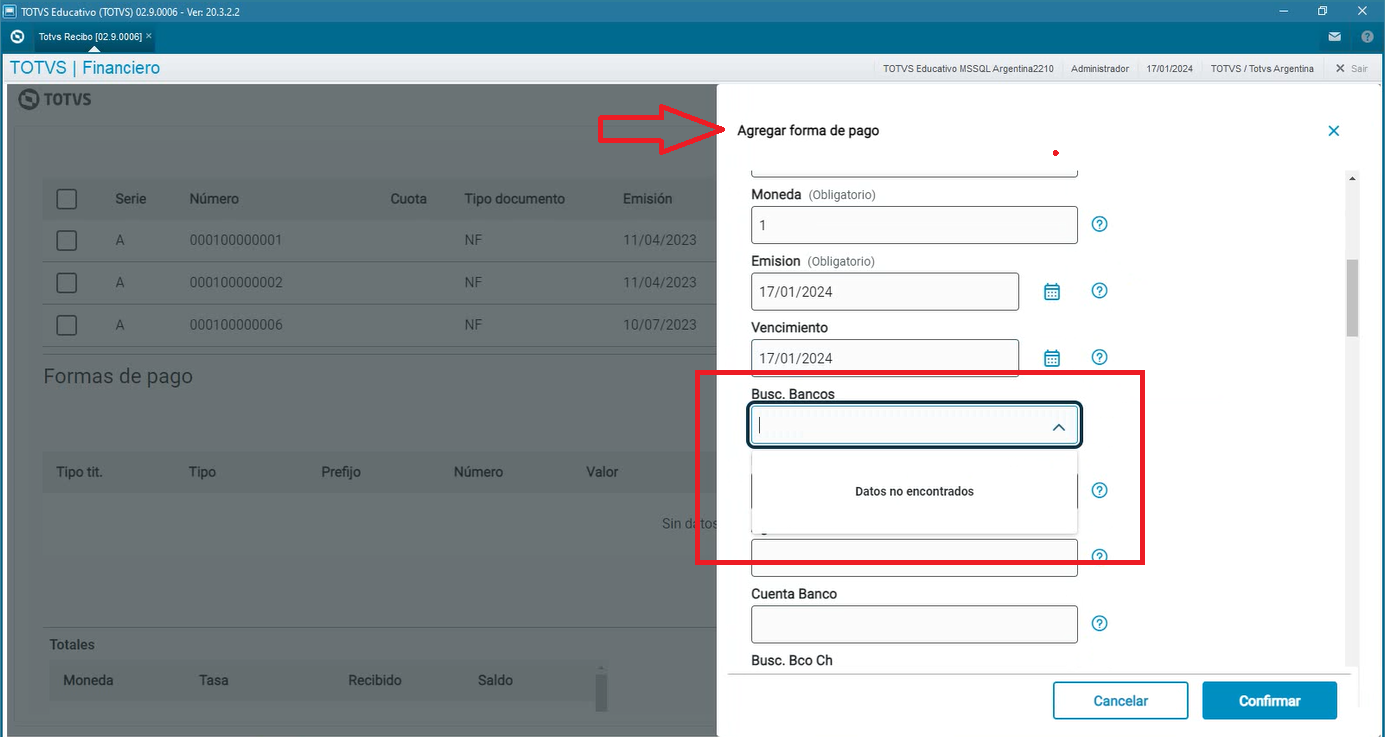The height and width of the screenshot is (737, 1385).
Task: Click the Confirmar button
Action: [1269, 701]
